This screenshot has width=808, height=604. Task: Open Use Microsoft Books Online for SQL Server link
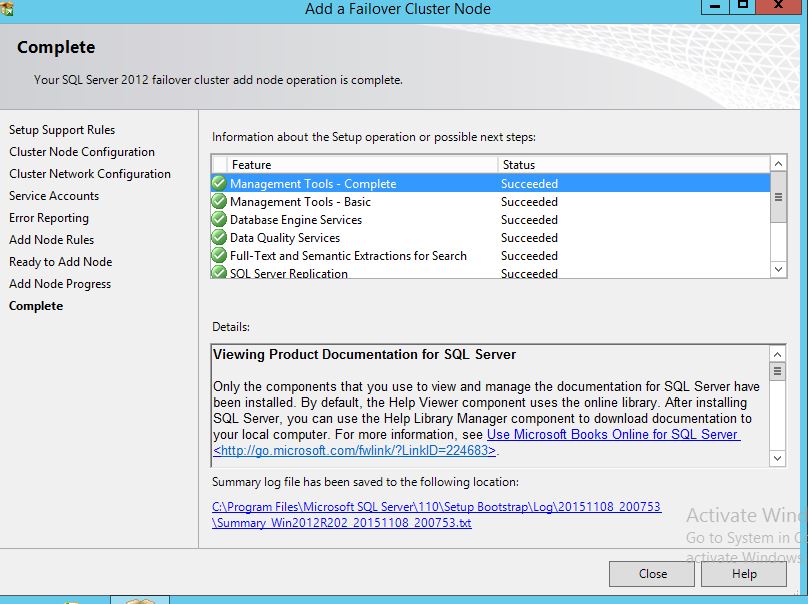pyautogui.click(x=613, y=434)
